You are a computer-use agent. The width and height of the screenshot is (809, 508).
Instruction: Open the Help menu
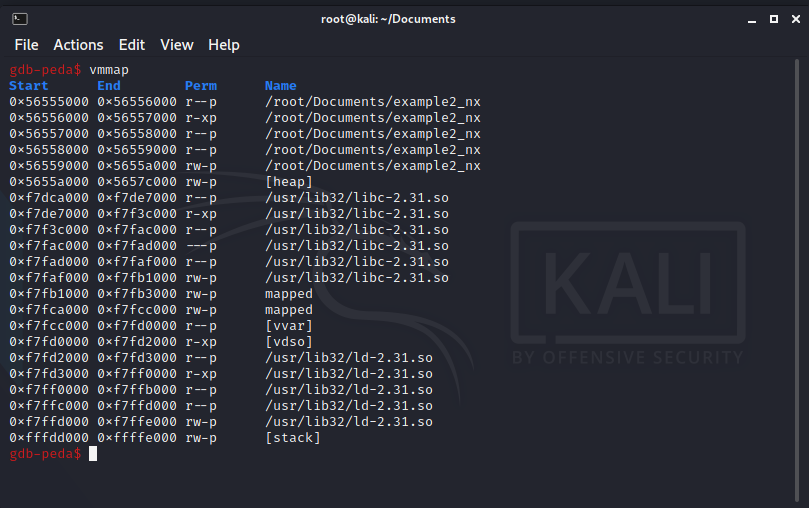click(x=223, y=45)
